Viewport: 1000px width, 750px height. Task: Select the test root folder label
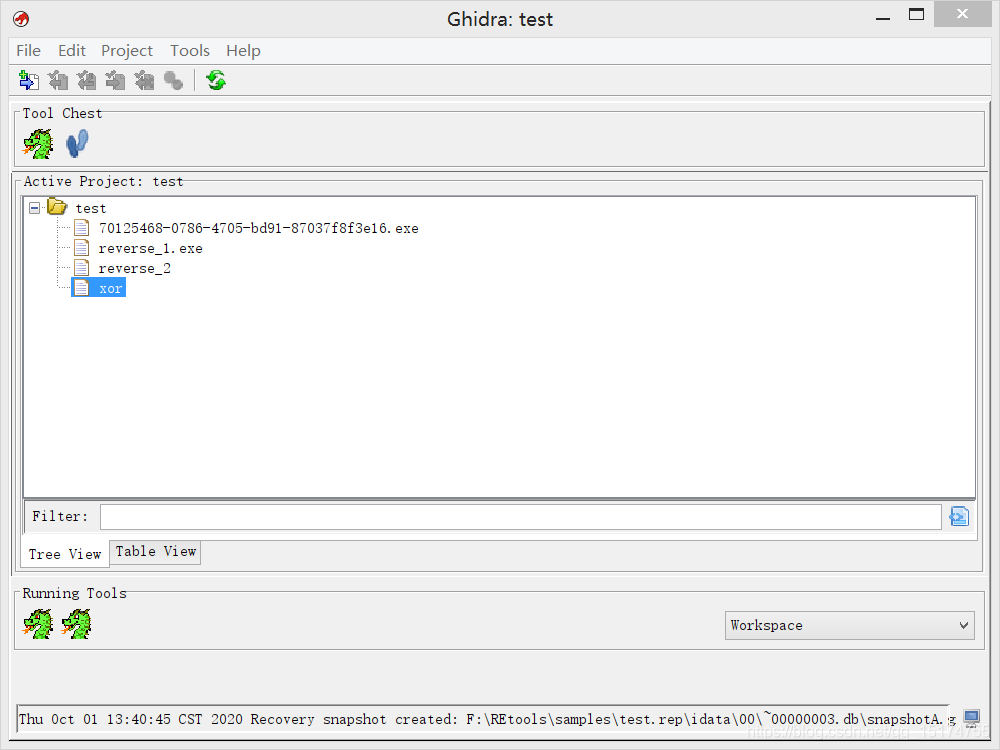coord(91,209)
